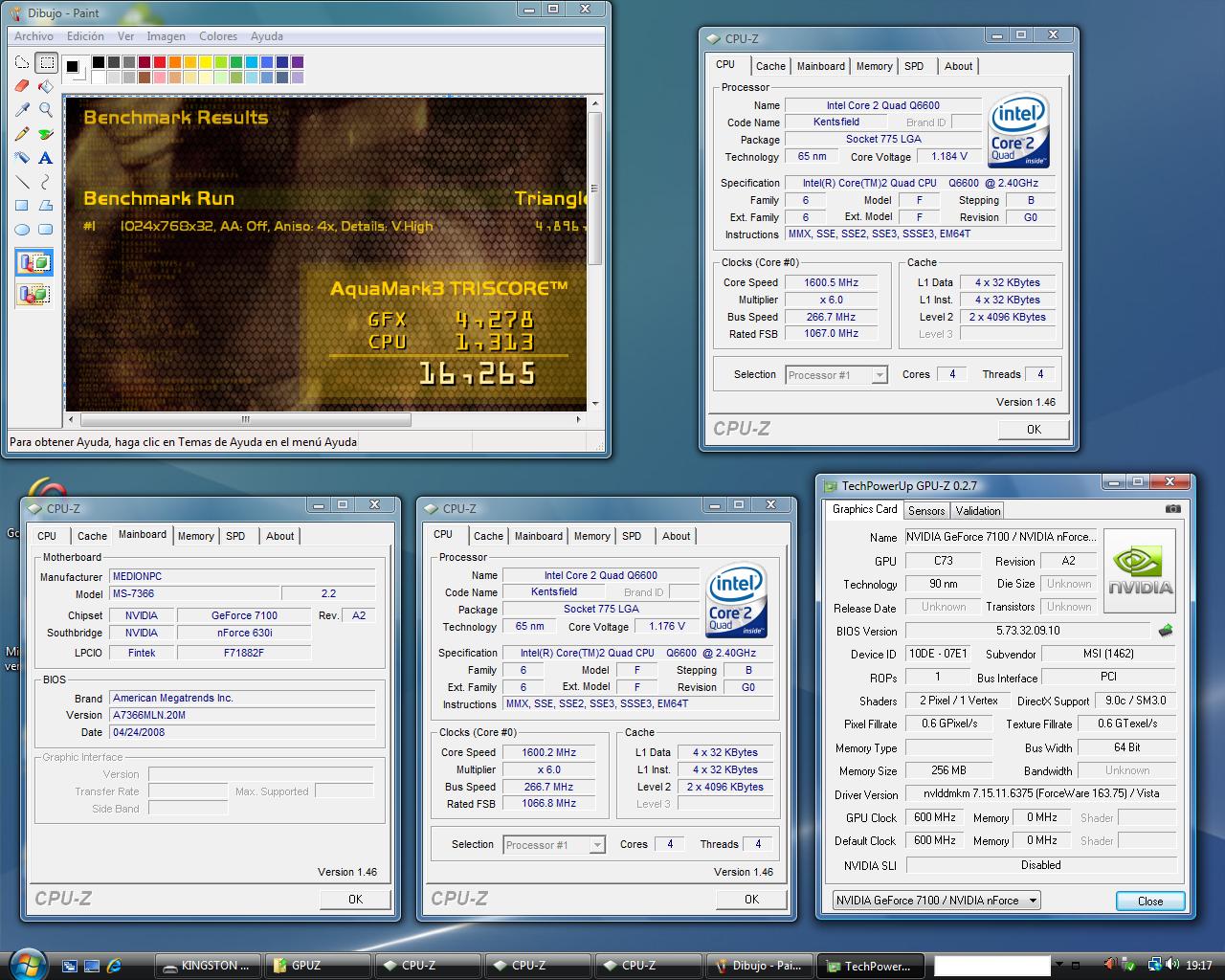The image size is (1225, 980).
Task: Enable the transparent selection option in Paint
Action: point(33,294)
